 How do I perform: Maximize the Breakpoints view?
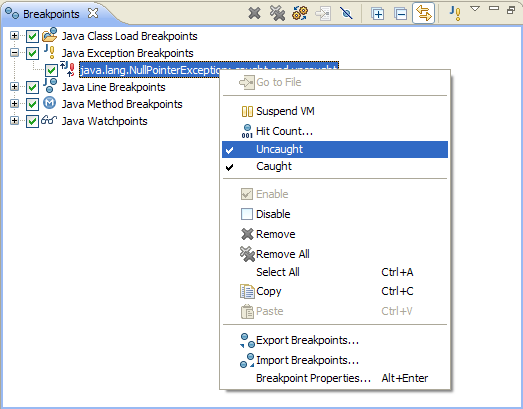coord(511,10)
